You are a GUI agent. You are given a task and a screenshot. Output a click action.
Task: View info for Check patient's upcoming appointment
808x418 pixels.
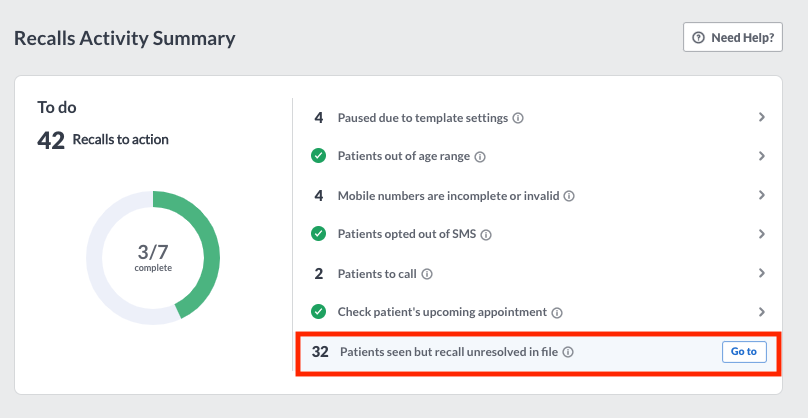557,313
